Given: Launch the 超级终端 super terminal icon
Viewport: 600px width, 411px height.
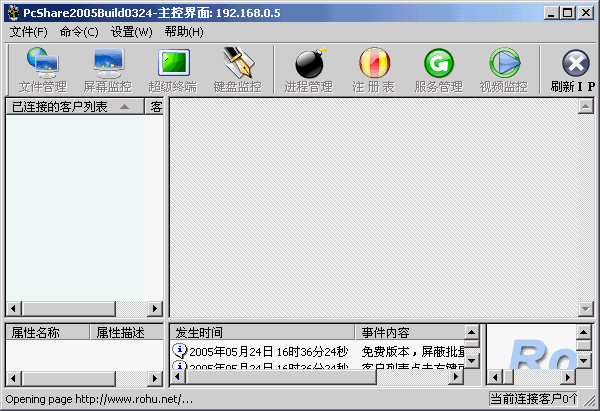Looking at the screenshot, I should (172, 70).
